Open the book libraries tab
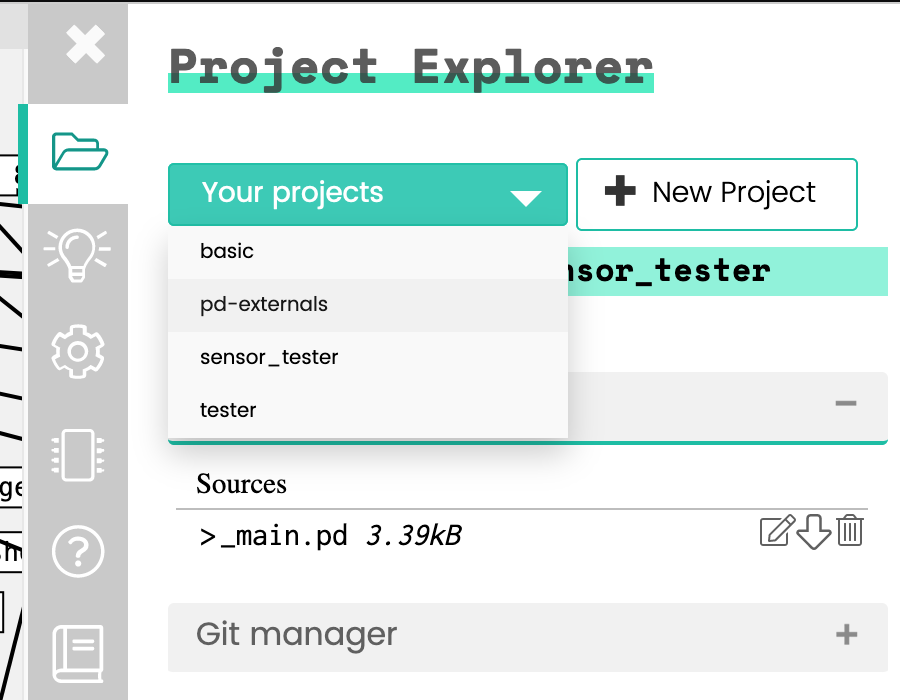The image size is (900, 700). click(78, 654)
